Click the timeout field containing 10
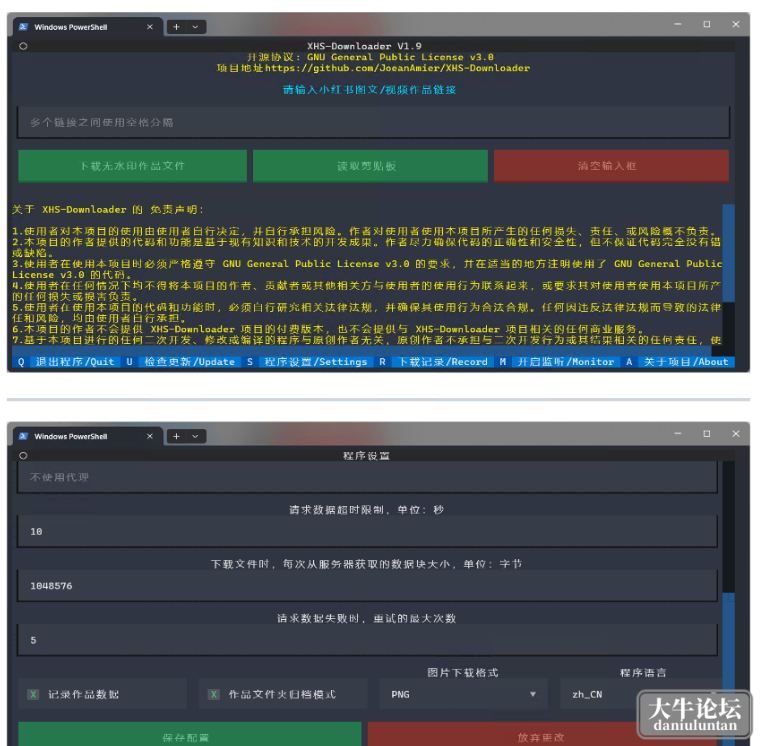The width and height of the screenshot is (760, 746). pyautogui.click(x=367, y=532)
